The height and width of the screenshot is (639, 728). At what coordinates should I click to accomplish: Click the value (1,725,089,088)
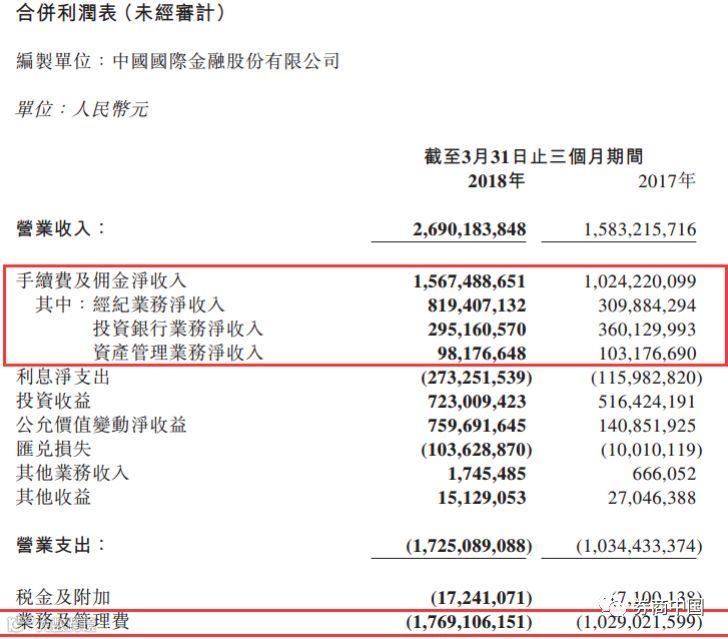[469, 546]
